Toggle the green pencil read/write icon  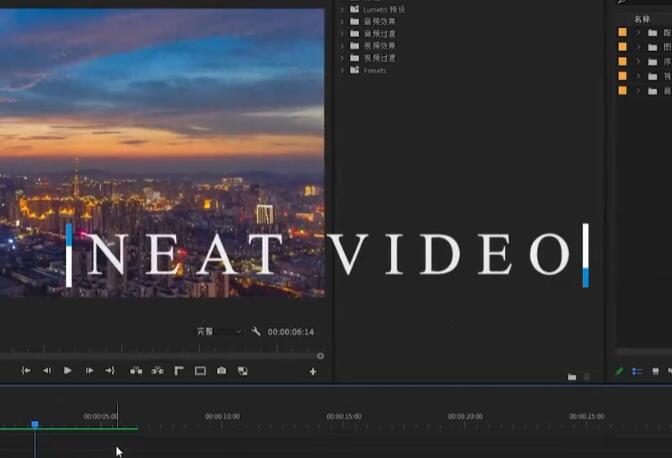[619, 371]
